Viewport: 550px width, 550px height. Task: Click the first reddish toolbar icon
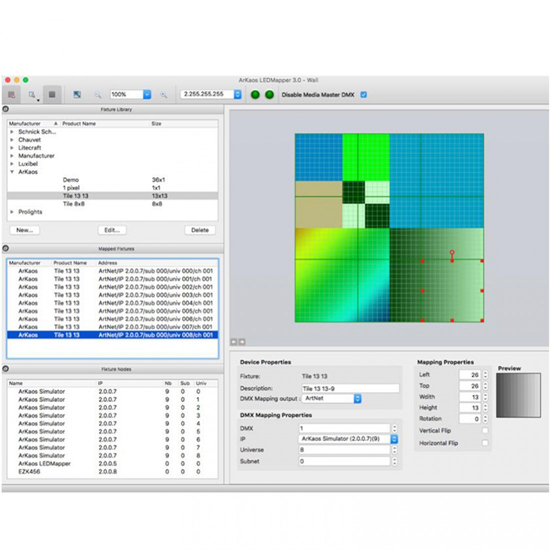coord(12,95)
